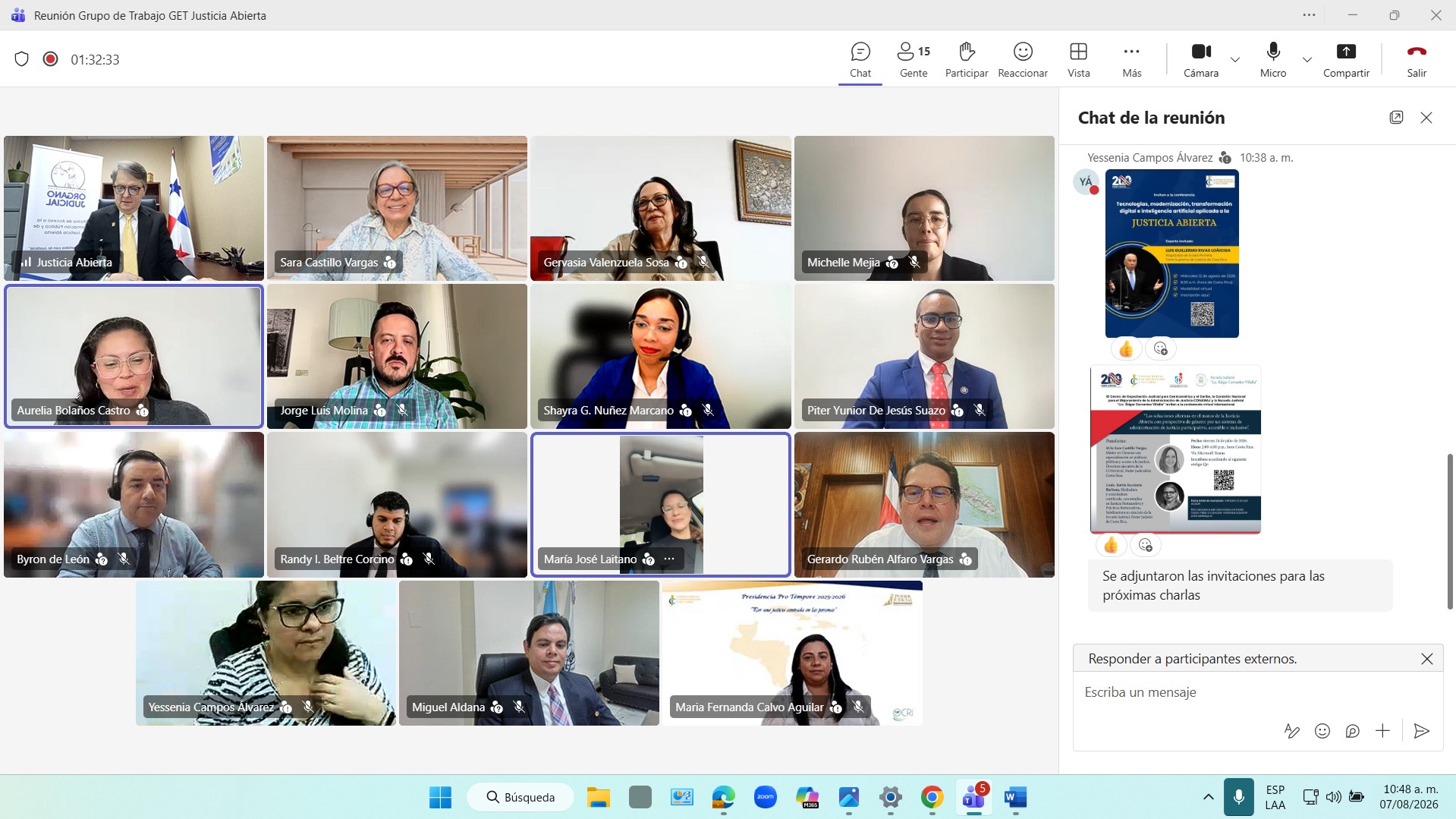Viewport: 1456px width, 819px height.
Task: Switch to the Chat tab
Action: click(860, 60)
